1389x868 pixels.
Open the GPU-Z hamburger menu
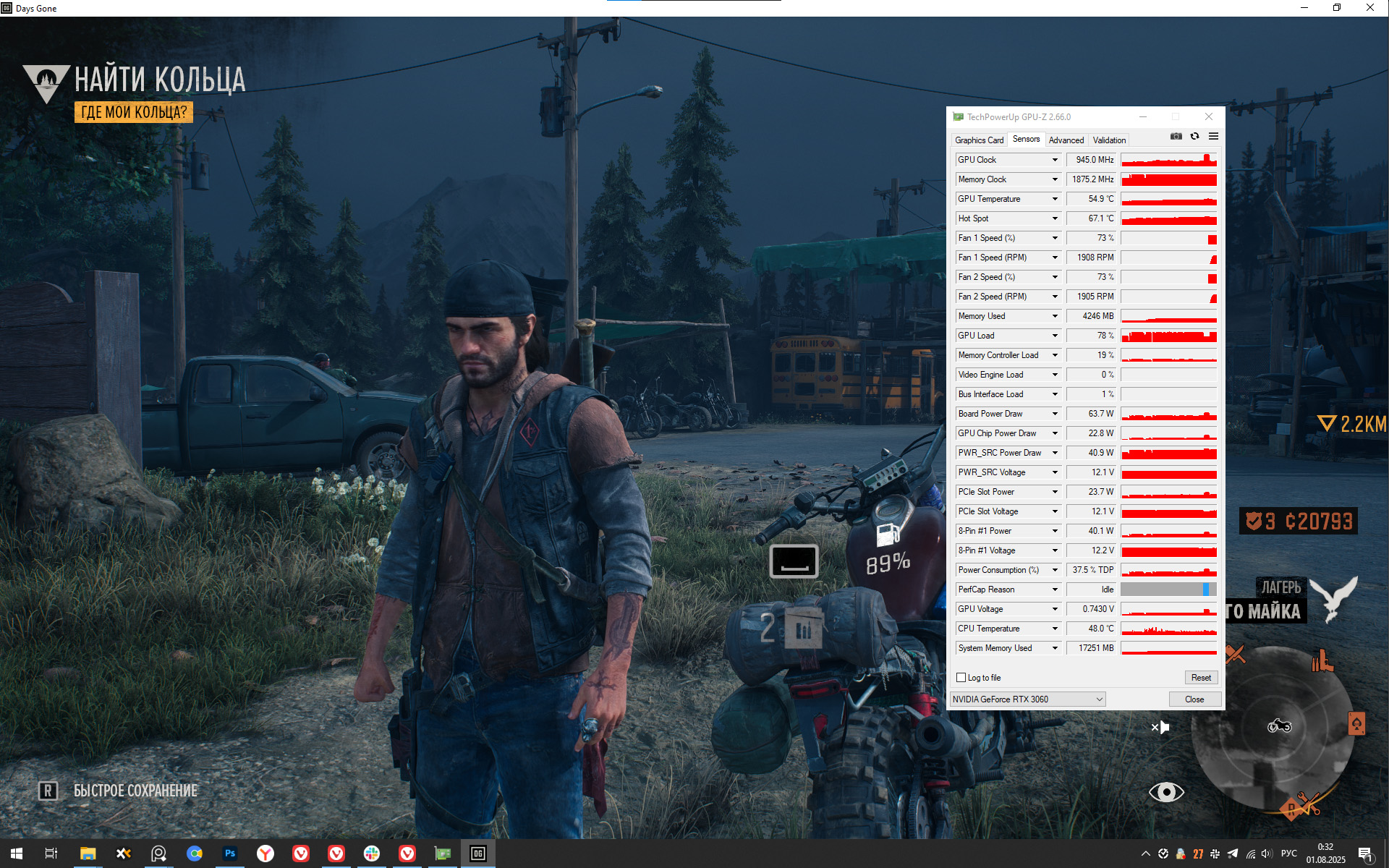[1213, 136]
